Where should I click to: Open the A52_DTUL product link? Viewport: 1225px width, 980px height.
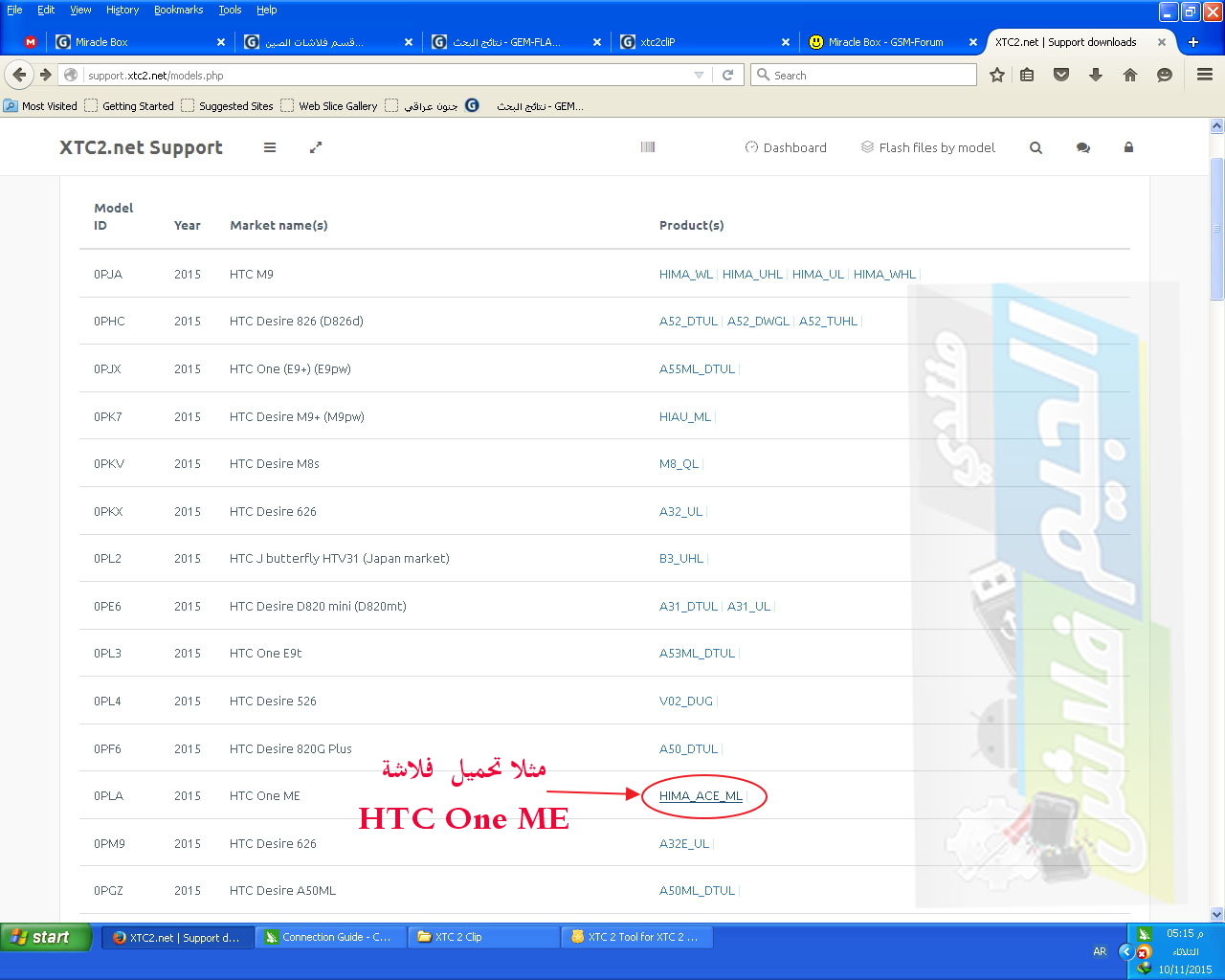pos(688,322)
